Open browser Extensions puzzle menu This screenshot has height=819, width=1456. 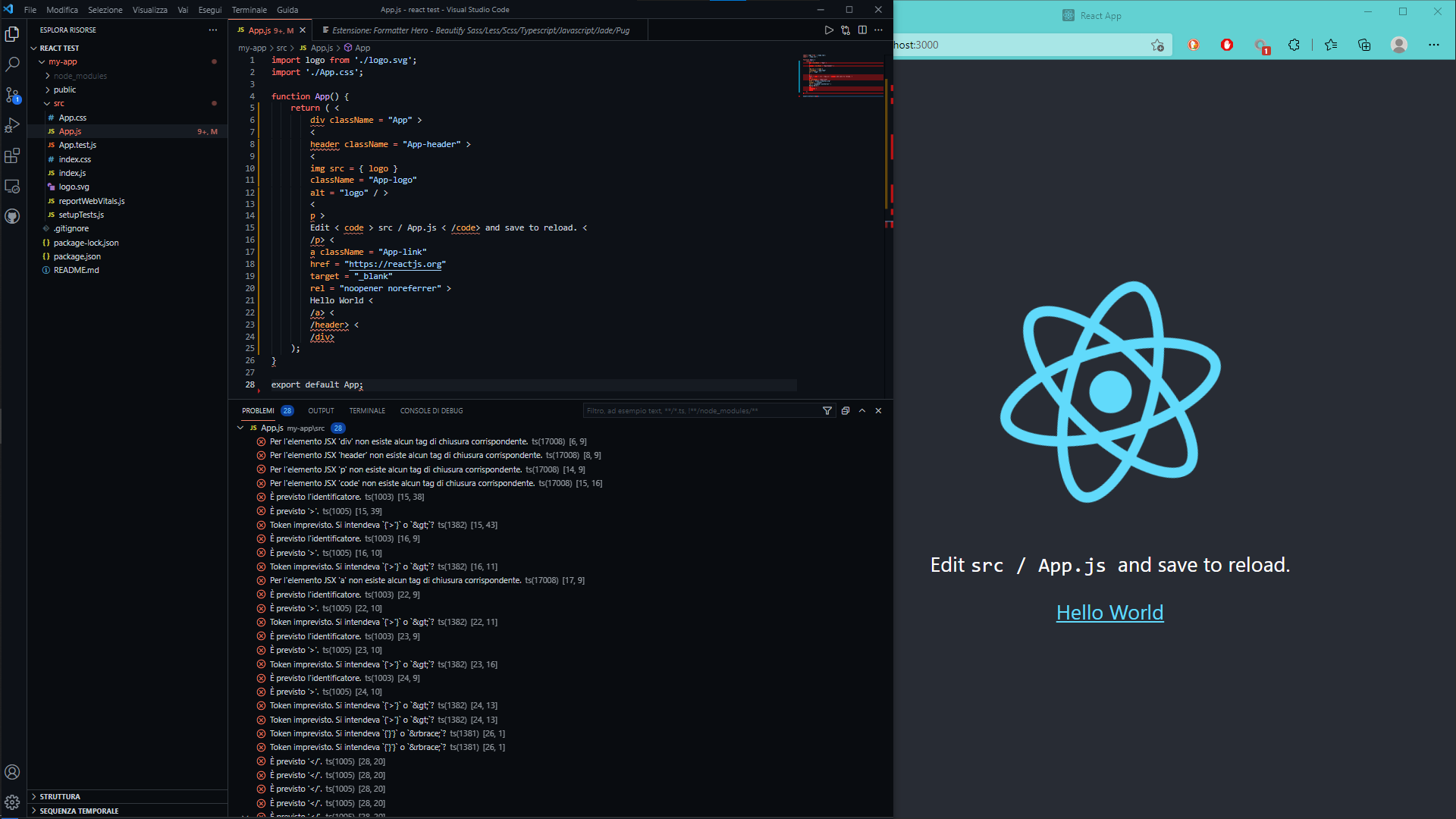(1294, 45)
